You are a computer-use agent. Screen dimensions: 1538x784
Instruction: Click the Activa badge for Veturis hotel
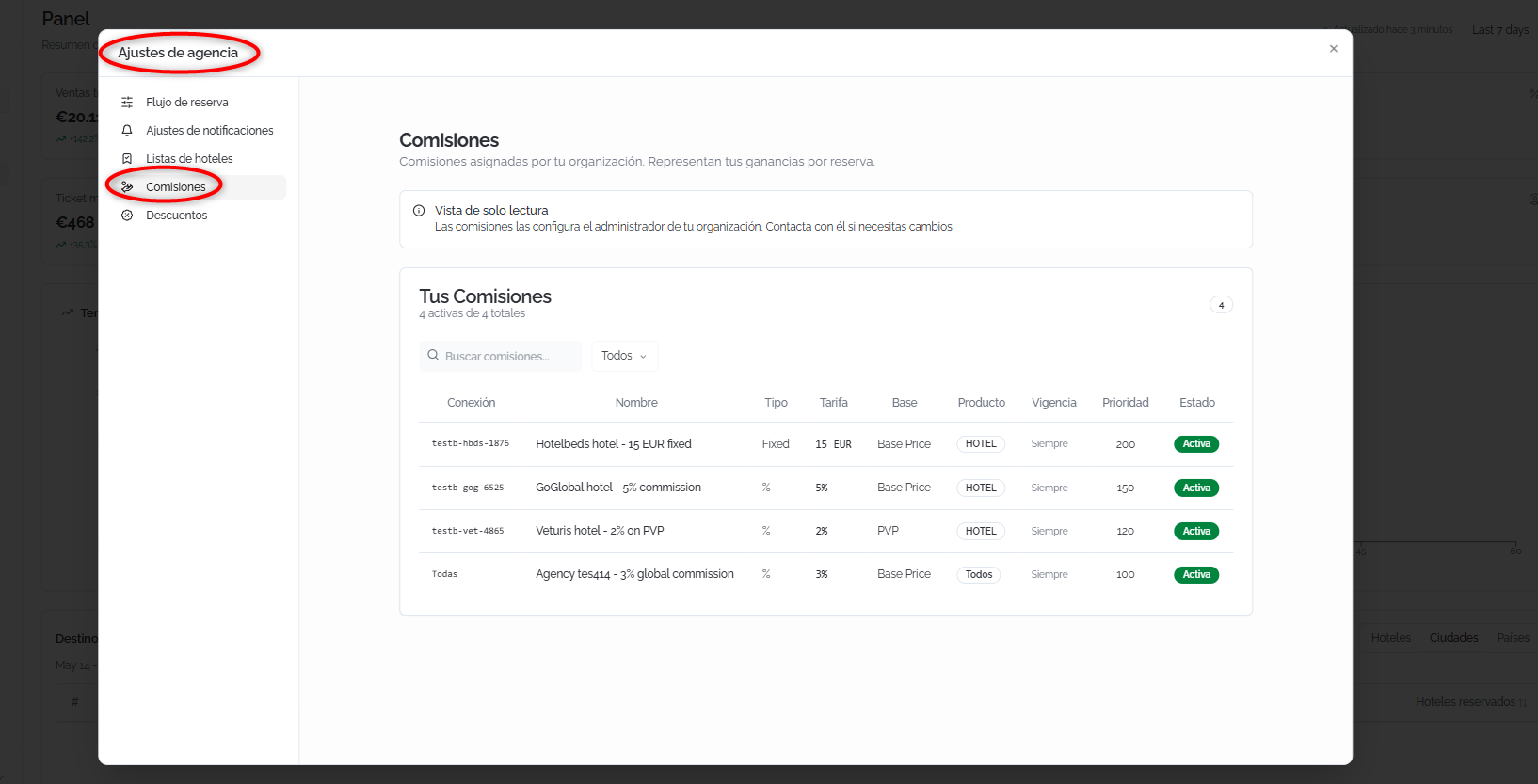[x=1196, y=532]
